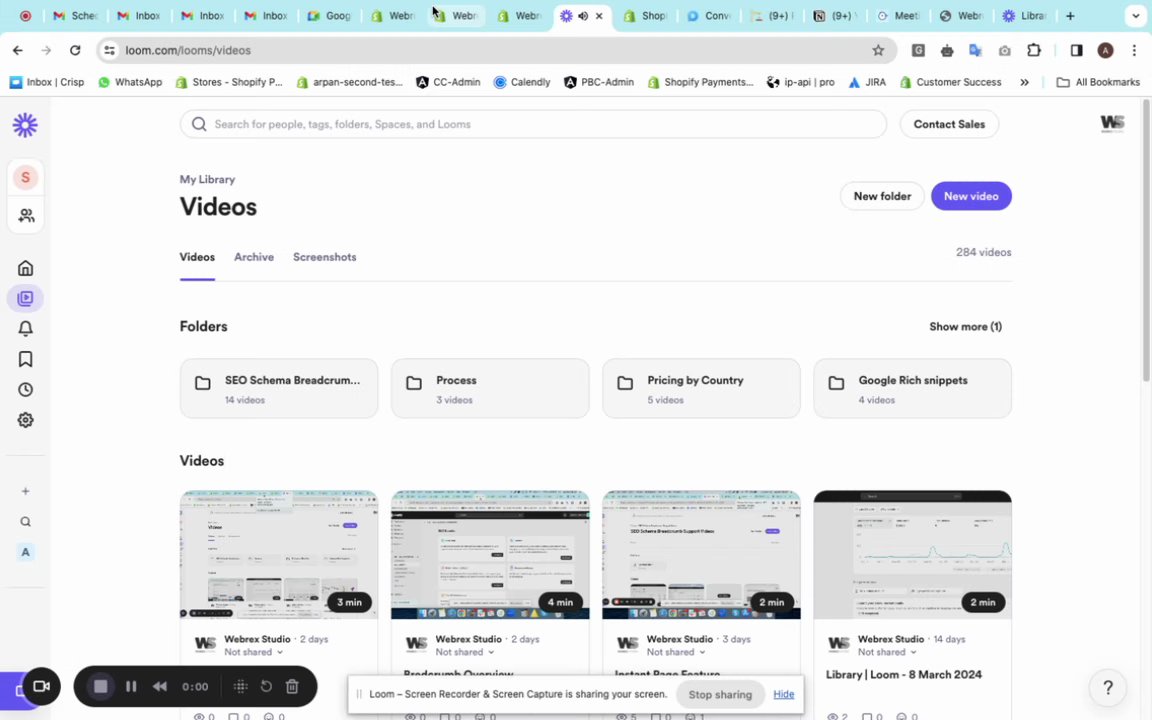Open the Chrome three-dot menu
The image size is (1152, 720).
click(x=1134, y=50)
